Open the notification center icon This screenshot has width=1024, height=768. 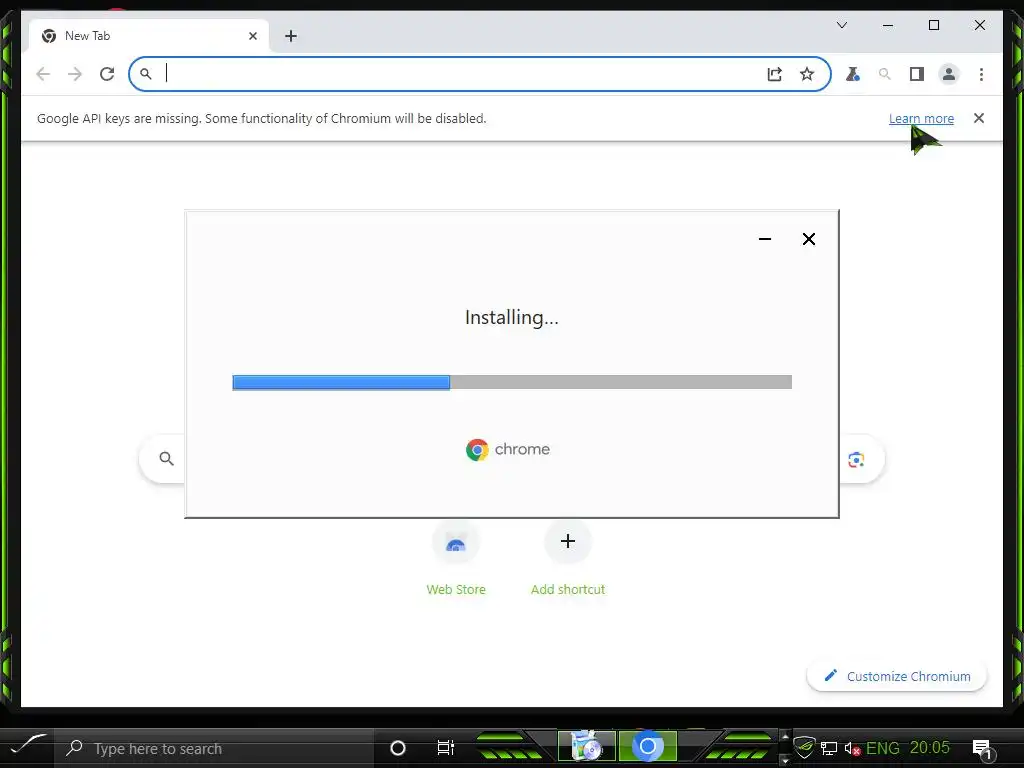point(982,749)
